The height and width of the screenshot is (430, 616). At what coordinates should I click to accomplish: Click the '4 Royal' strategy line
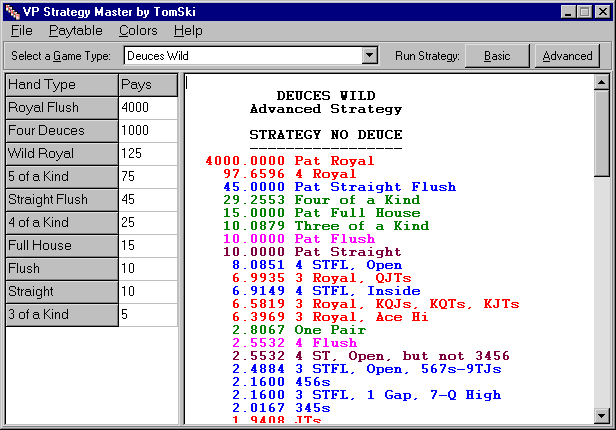[x=290, y=174]
